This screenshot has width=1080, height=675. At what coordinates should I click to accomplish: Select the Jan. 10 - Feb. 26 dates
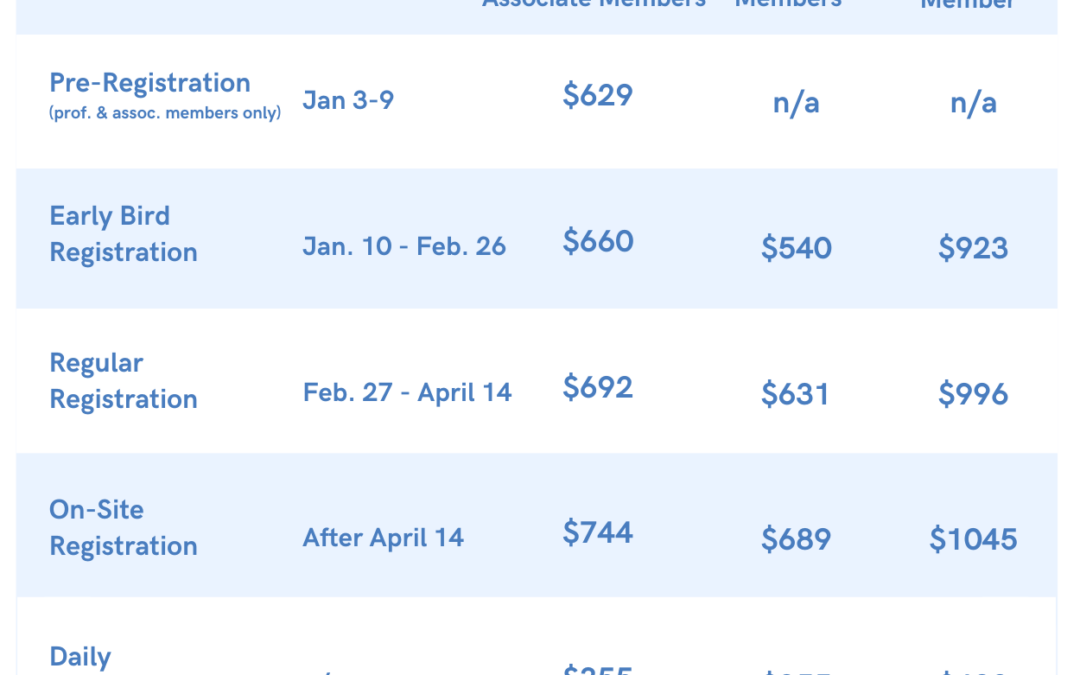pyautogui.click(x=404, y=247)
